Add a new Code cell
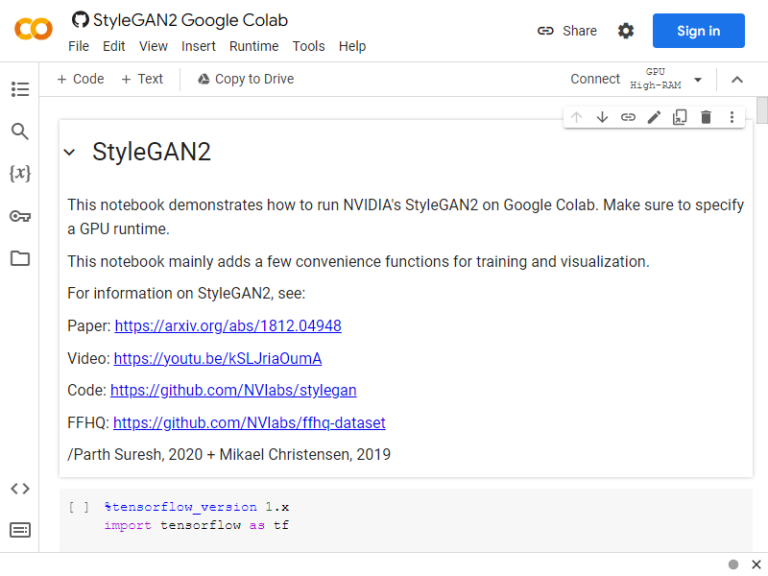The width and height of the screenshot is (768, 576). coord(81,79)
